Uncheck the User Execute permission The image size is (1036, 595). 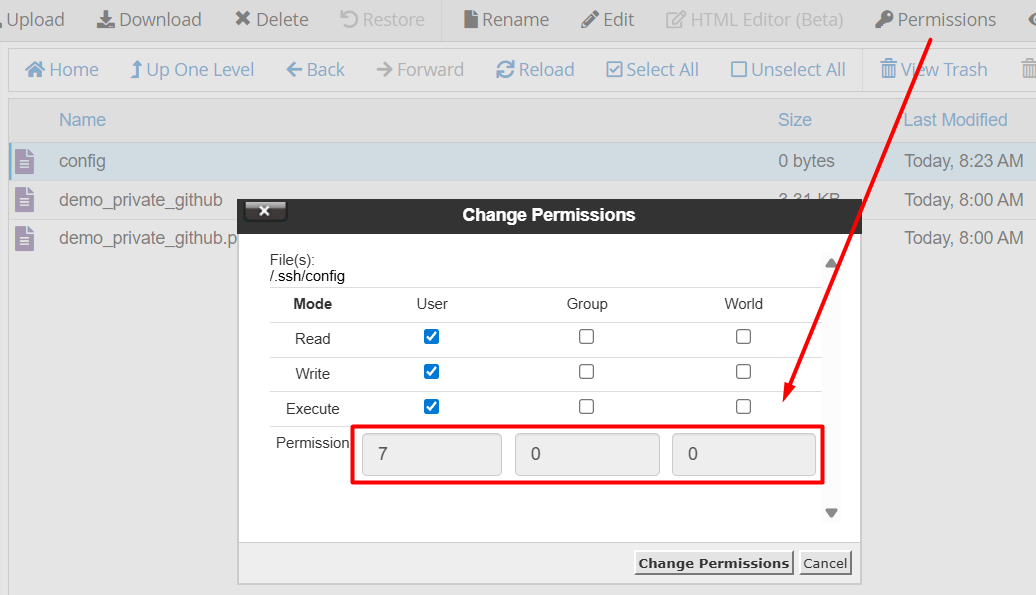tap(431, 406)
